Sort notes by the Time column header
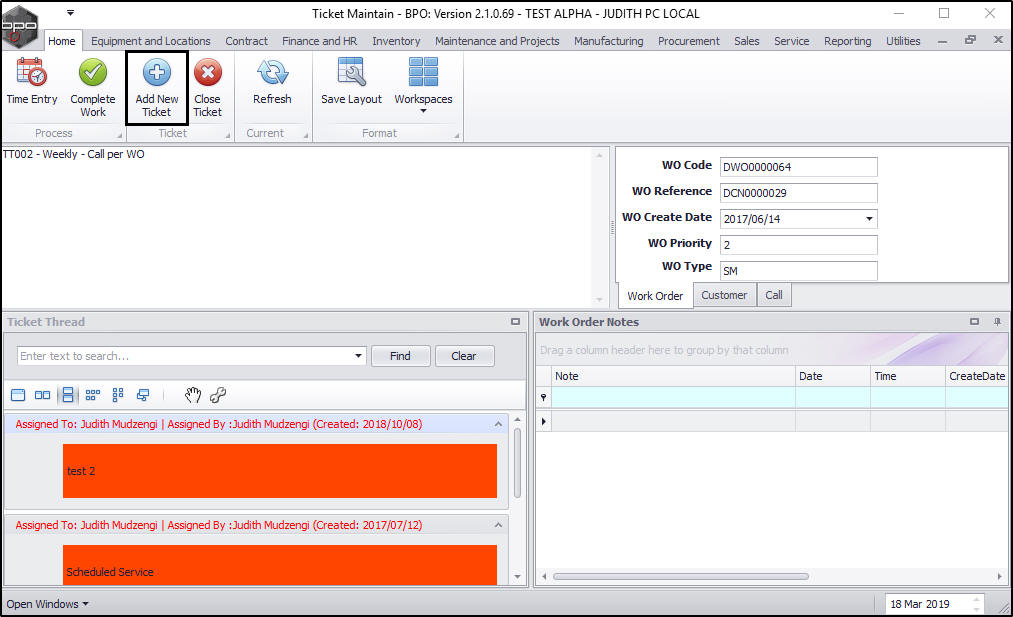Screen dimensions: 1013x617 tap(908, 376)
